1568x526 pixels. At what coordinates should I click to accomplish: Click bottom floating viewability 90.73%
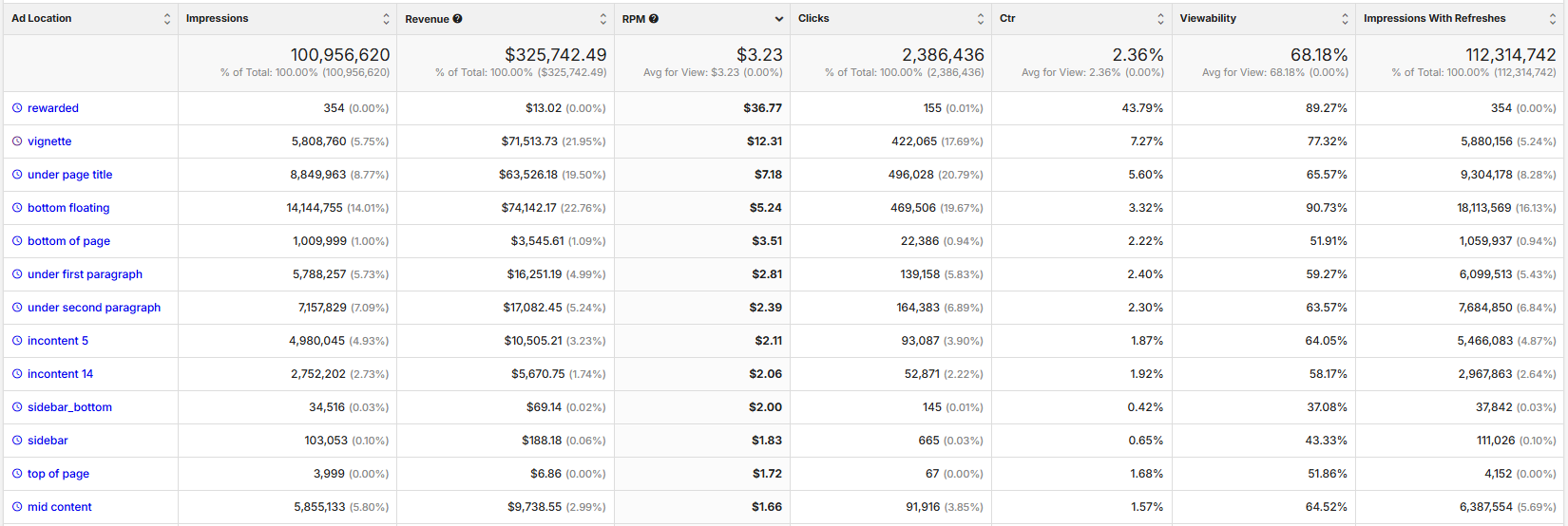1327,208
